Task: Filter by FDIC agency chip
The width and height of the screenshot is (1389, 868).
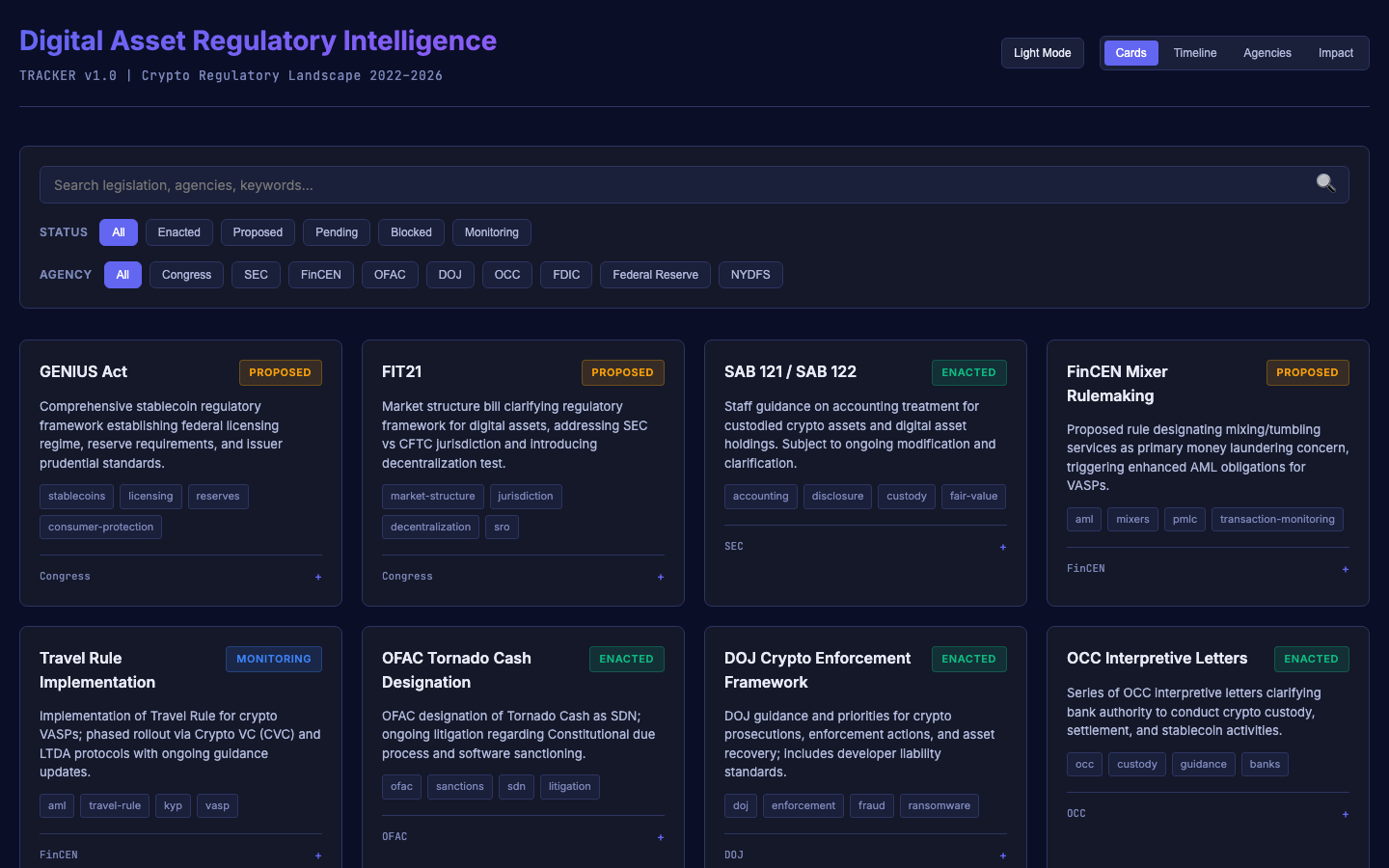Action: [566, 275]
